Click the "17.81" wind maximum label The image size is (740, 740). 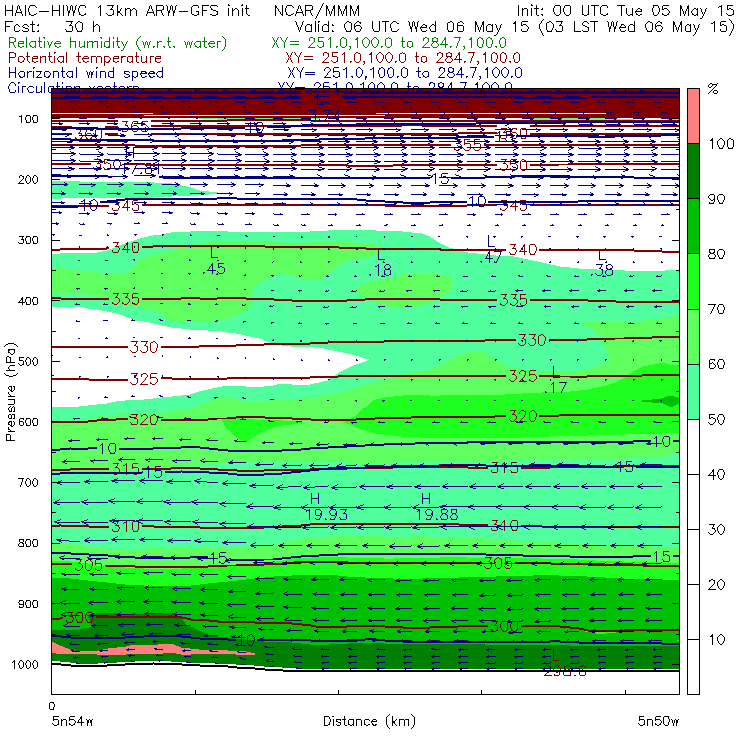click(142, 169)
